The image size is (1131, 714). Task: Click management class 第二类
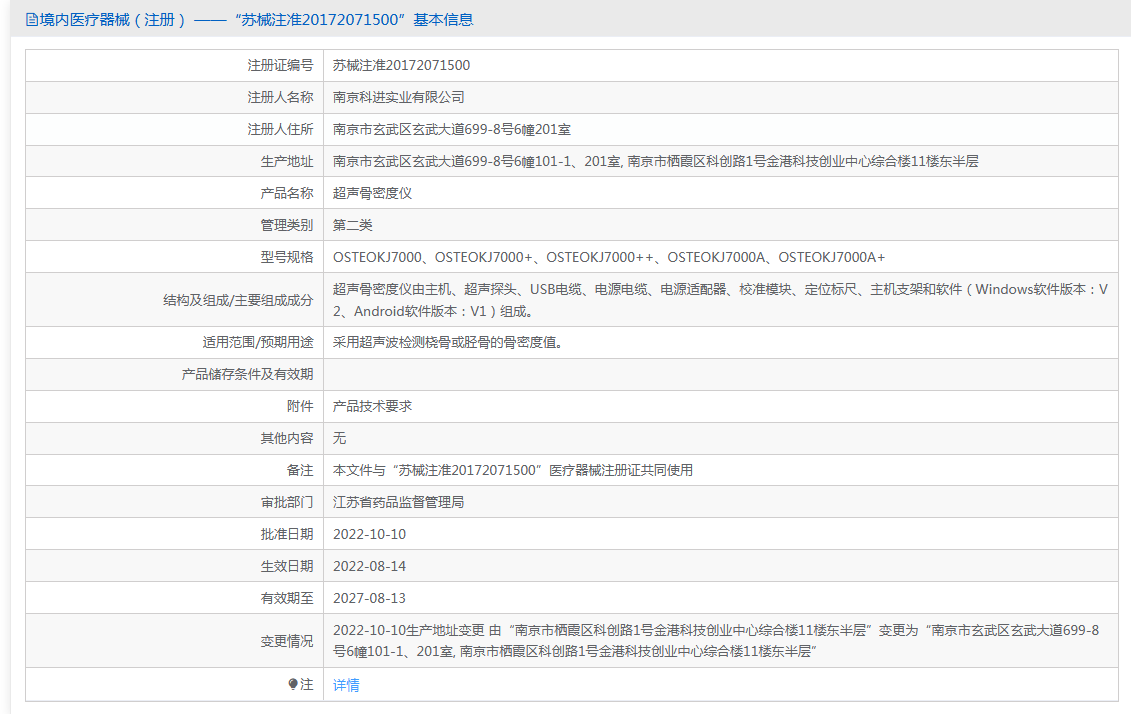click(353, 225)
